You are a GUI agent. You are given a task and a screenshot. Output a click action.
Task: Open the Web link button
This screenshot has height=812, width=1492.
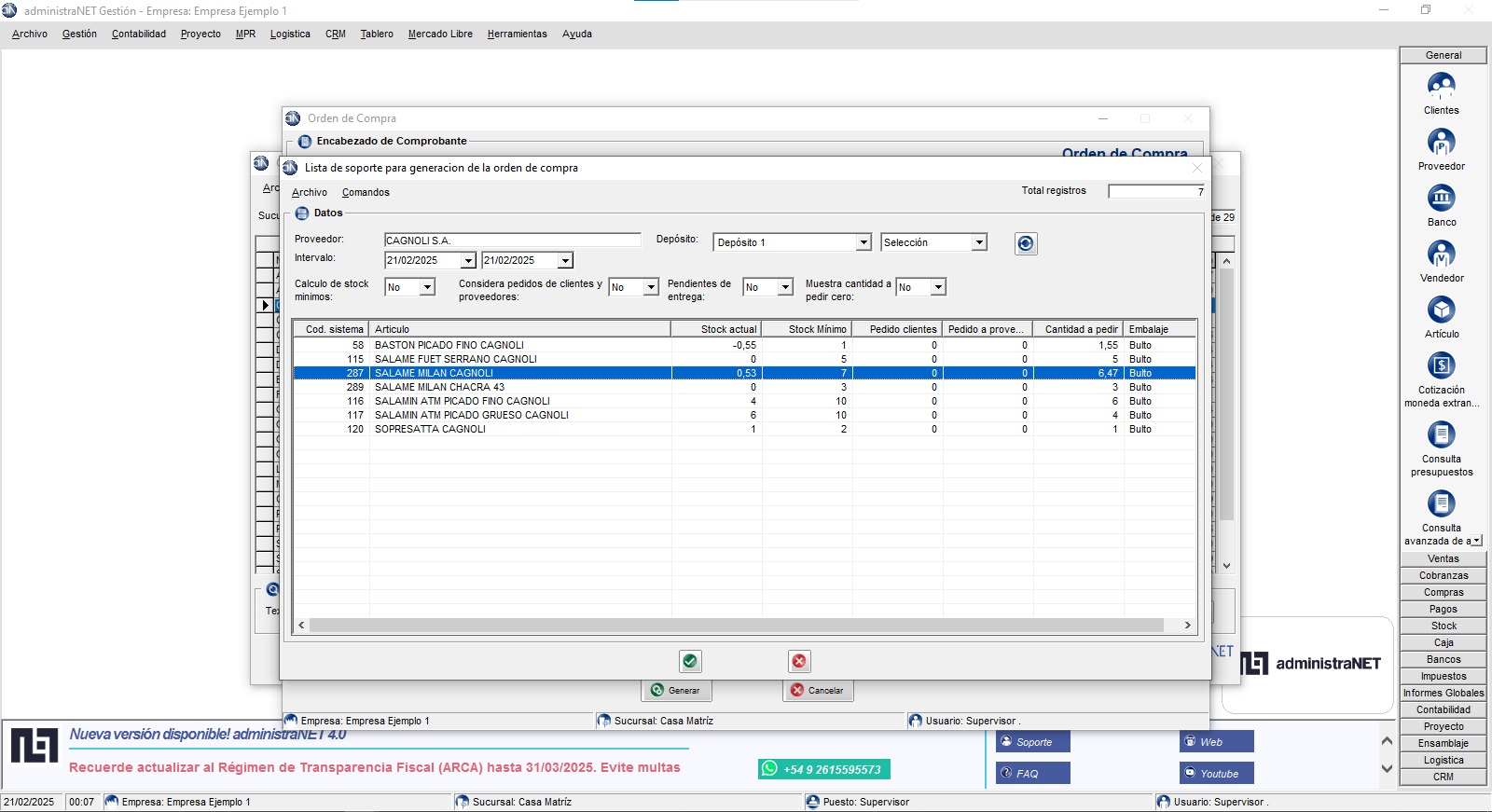pos(1217,742)
